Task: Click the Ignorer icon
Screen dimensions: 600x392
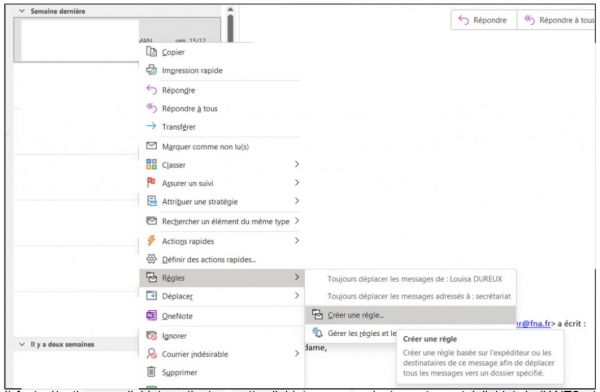Action: (x=152, y=335)
